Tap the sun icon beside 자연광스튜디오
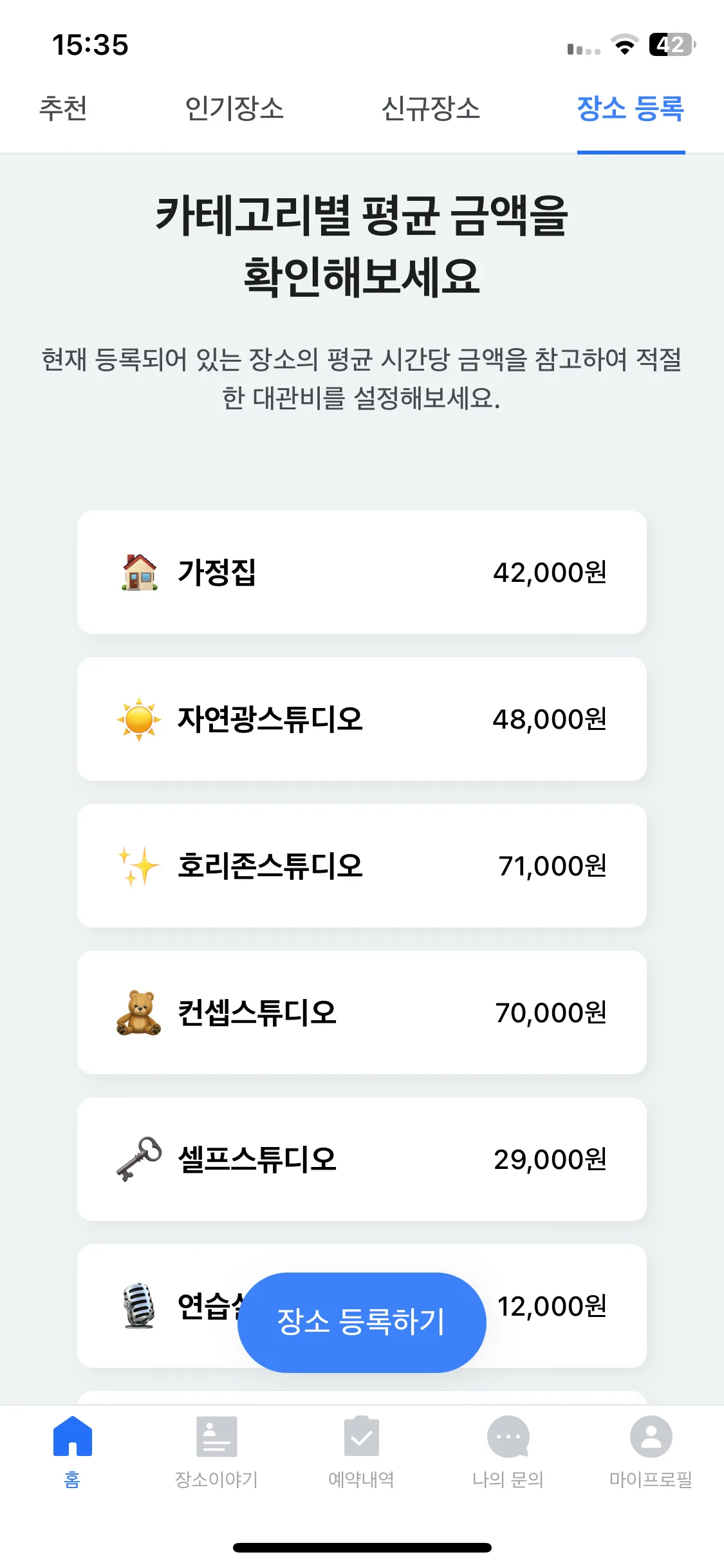Screen dimensions: 724x1568 tap(139, 719)
